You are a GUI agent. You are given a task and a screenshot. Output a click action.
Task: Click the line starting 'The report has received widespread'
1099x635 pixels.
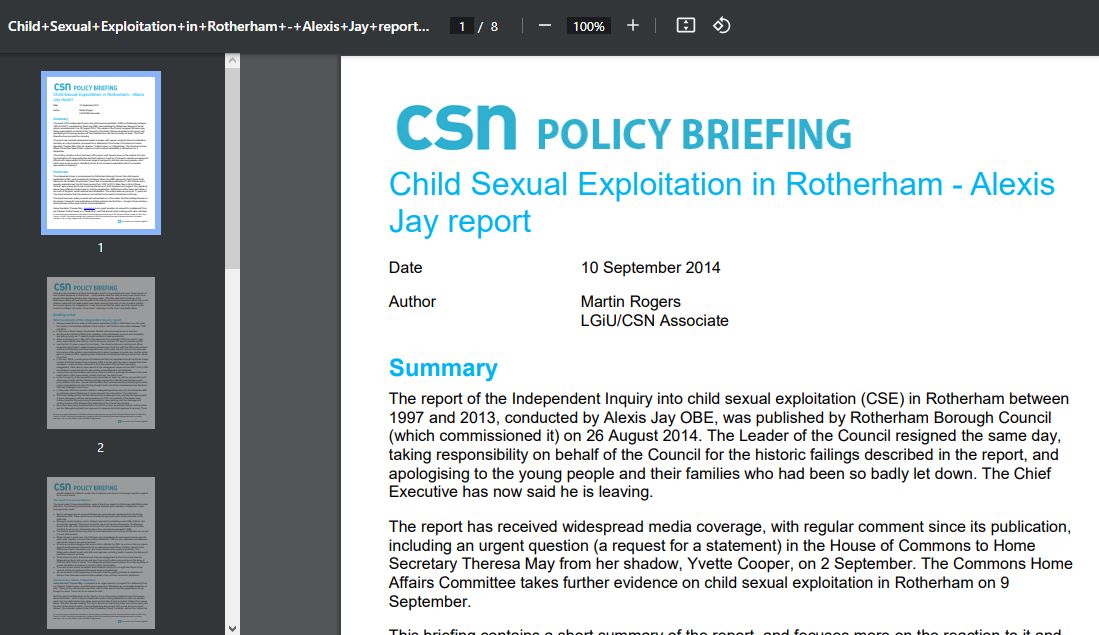point(730,527)
